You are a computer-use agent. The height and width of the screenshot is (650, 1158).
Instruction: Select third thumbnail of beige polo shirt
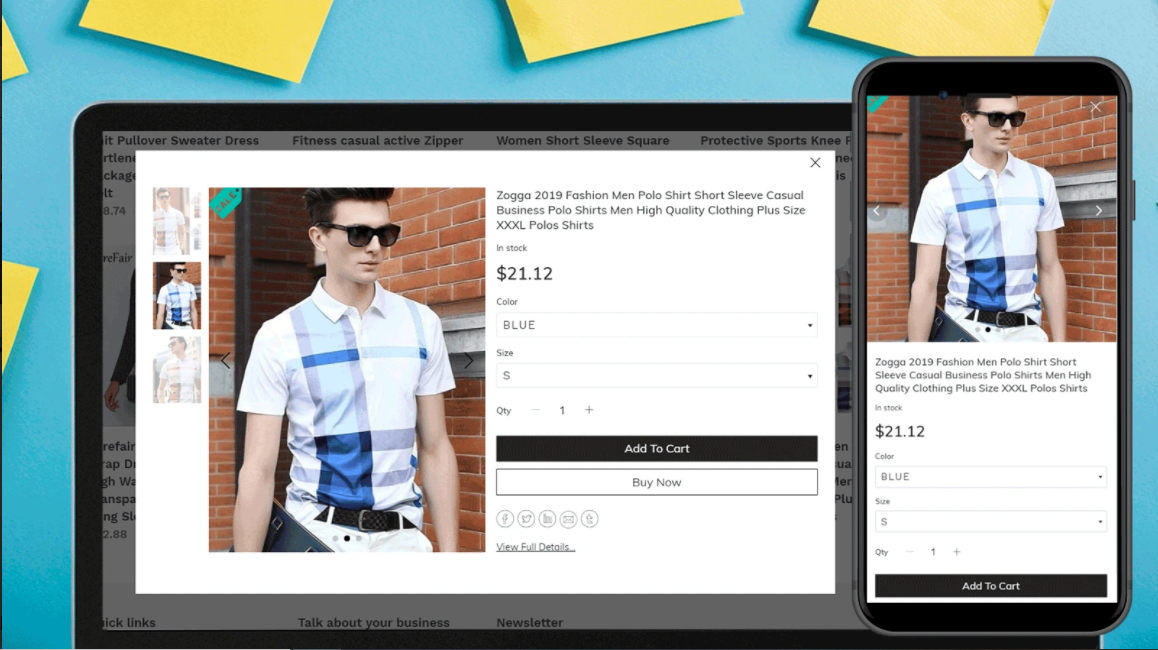click(x=177, y=370)
